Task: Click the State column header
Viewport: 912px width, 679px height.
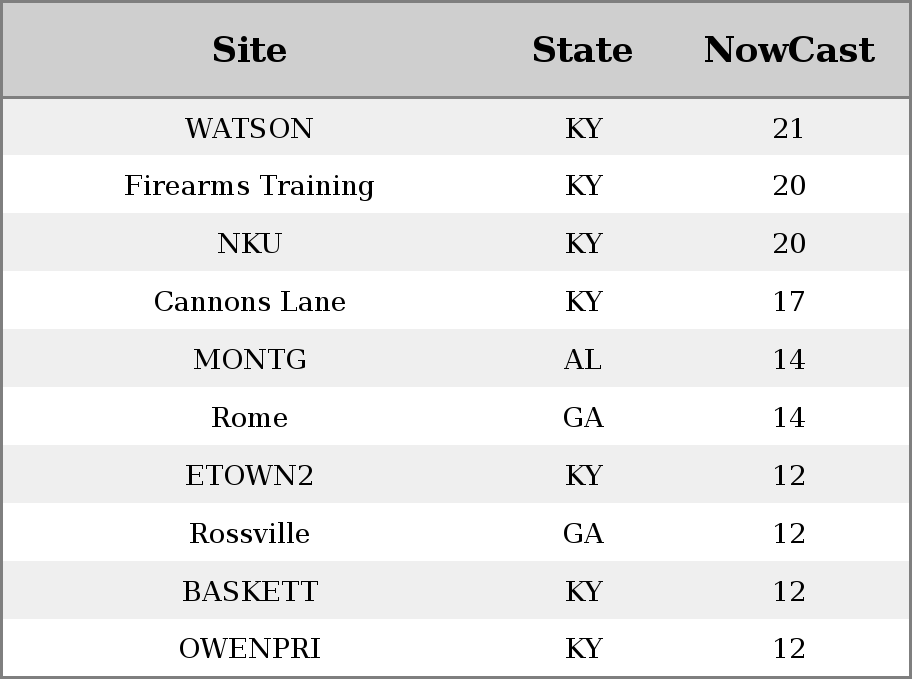Action: click(582, 50)
